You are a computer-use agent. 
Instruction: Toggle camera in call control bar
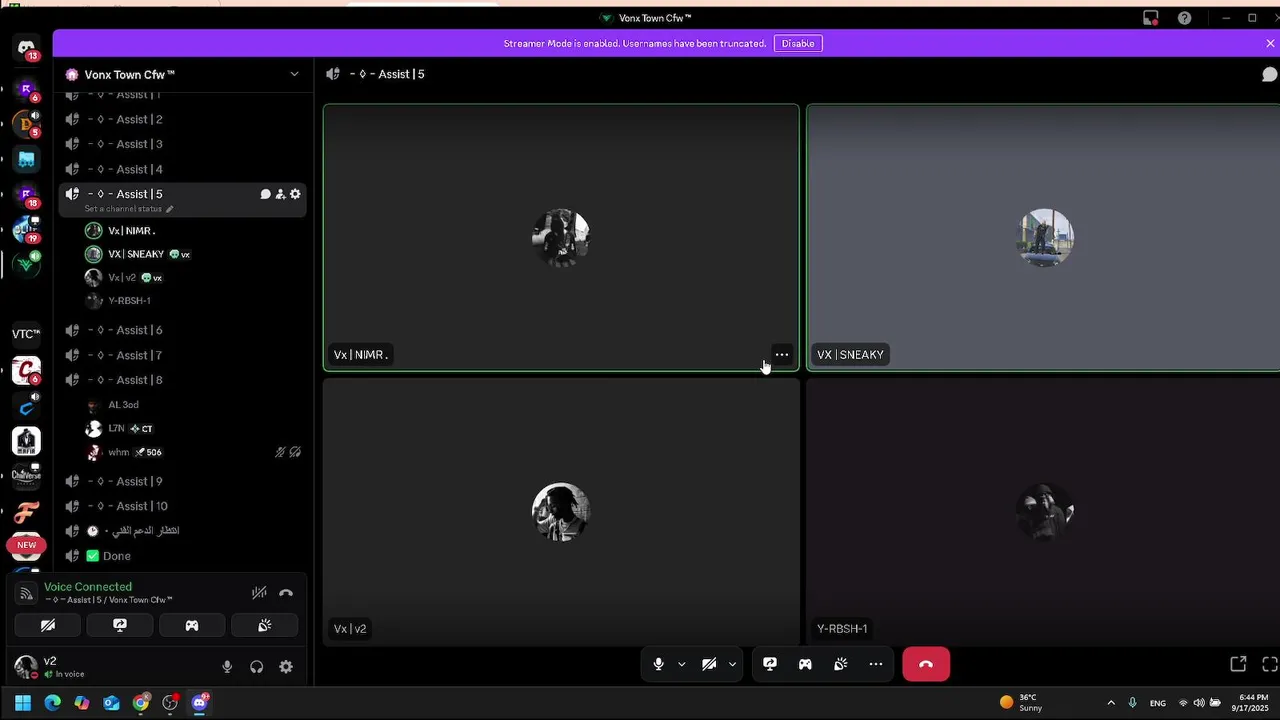coord(709,664)
